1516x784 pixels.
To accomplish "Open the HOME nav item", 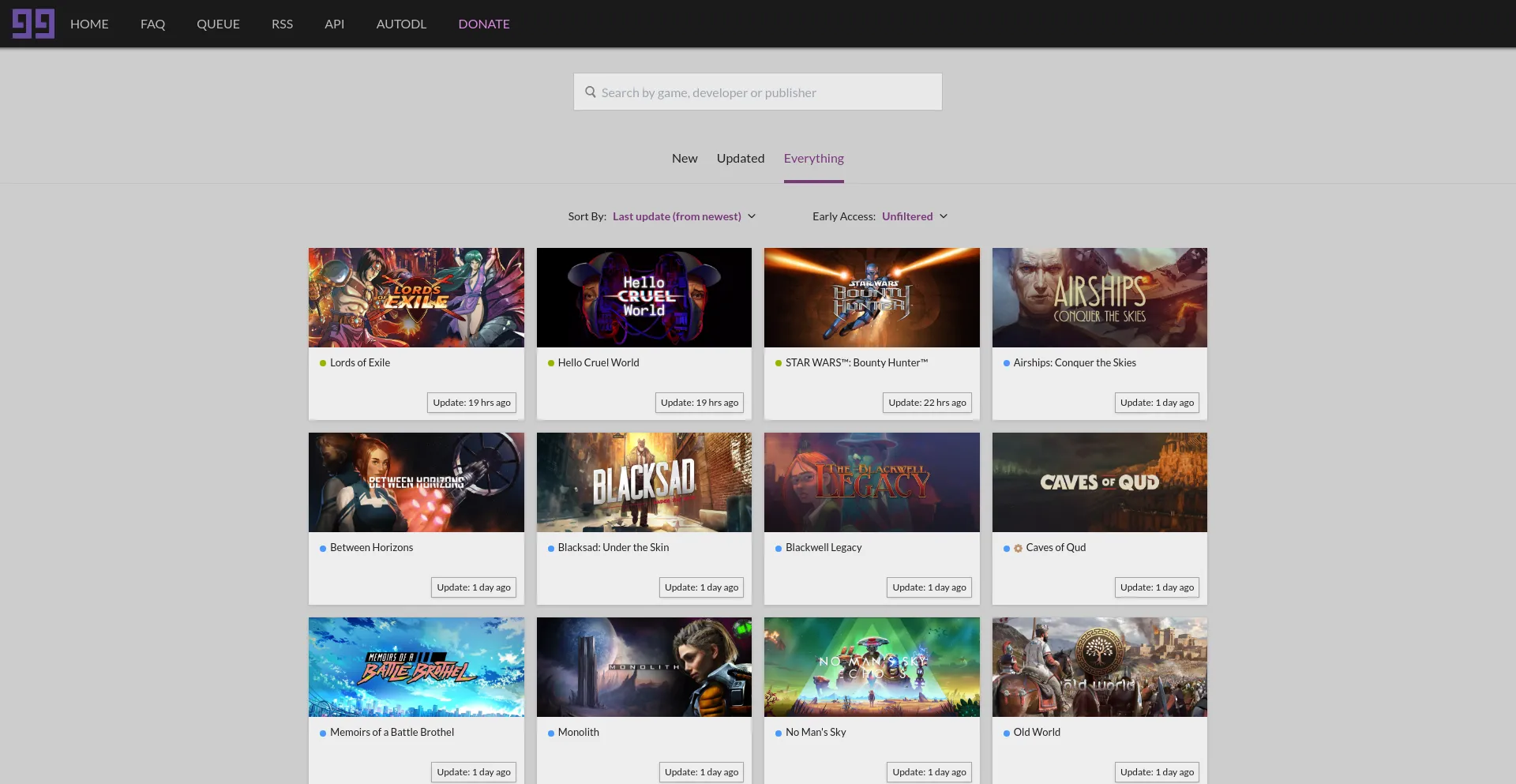I will 89,24.
